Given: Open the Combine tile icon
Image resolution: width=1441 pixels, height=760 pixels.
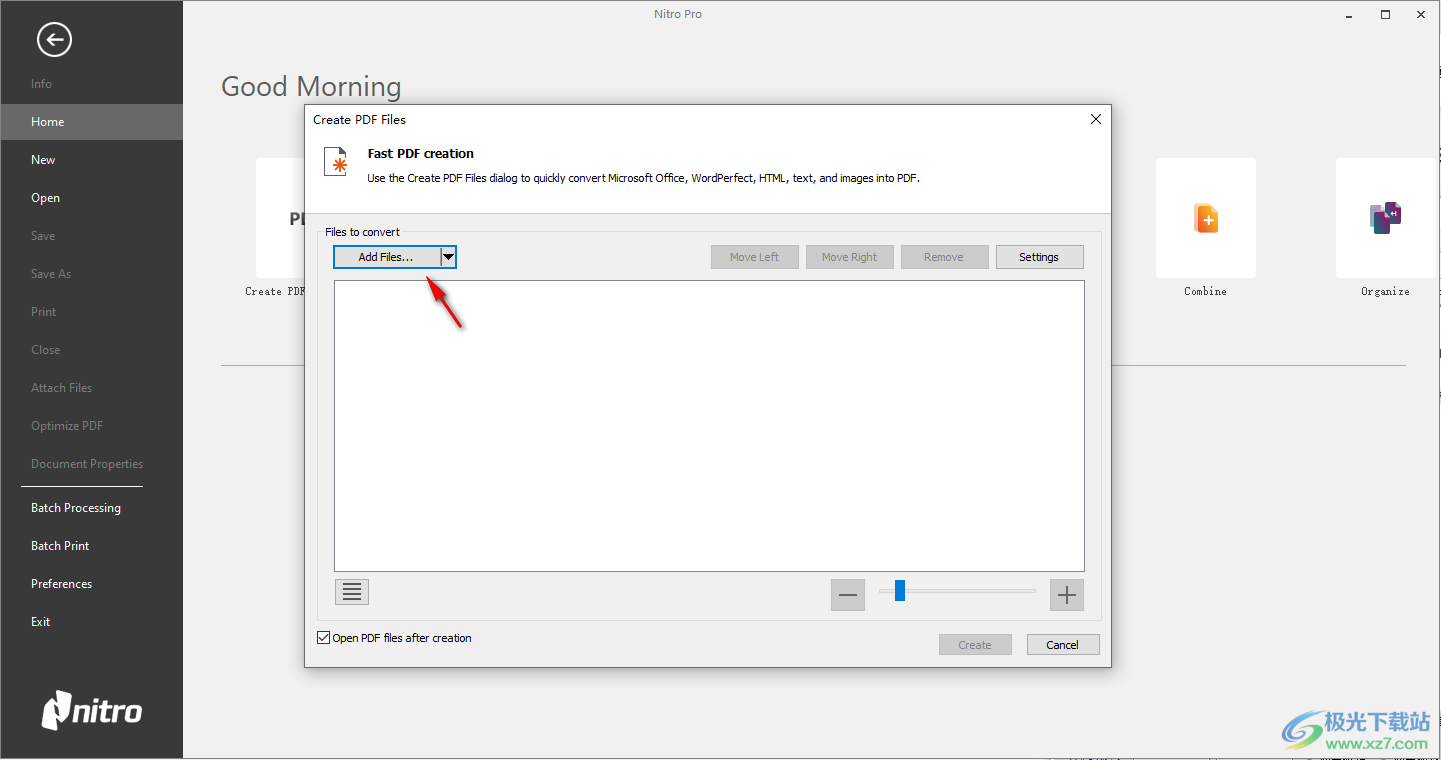Looking at the screenshot, I should coord(1206,218).
